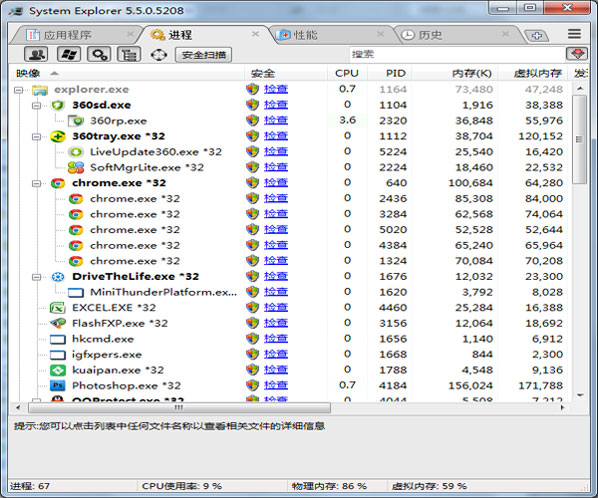The image size is (598, 498).
Task: Click the tree view toolbar icon
Action: click(129, 55)
